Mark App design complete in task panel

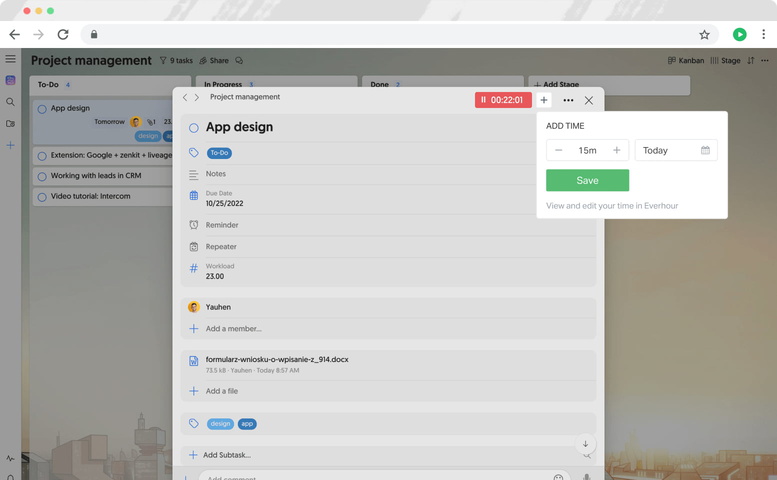[x=194, y=128]
